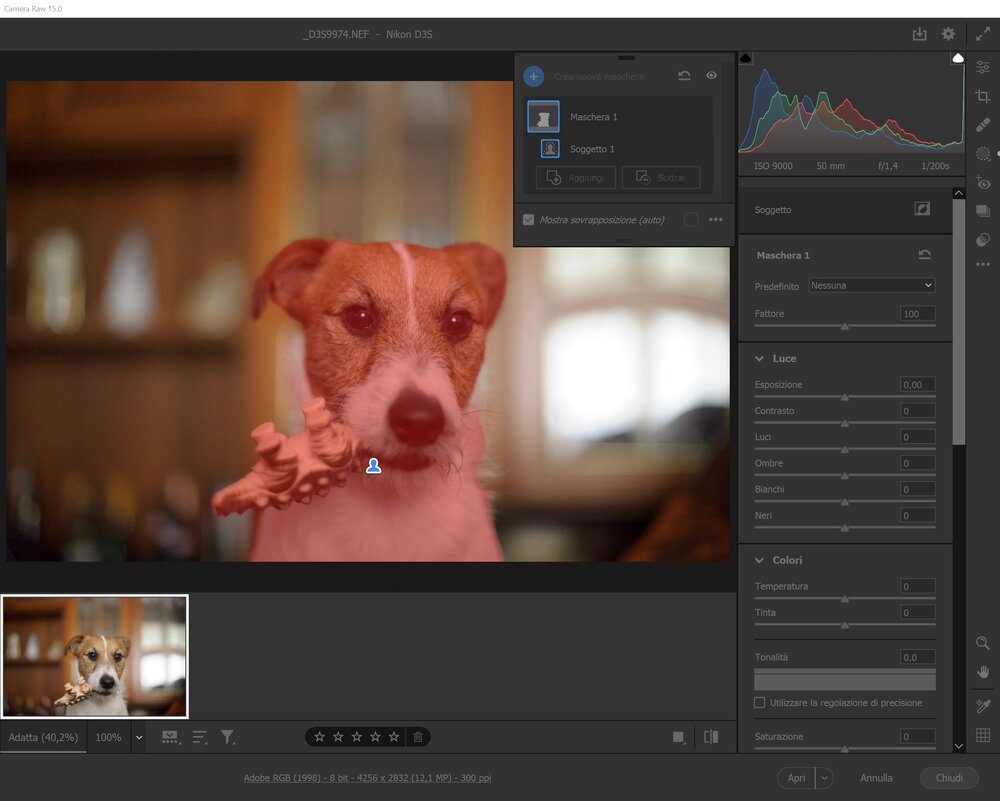
Task: Delete image with trash icon
Action: 418,737
